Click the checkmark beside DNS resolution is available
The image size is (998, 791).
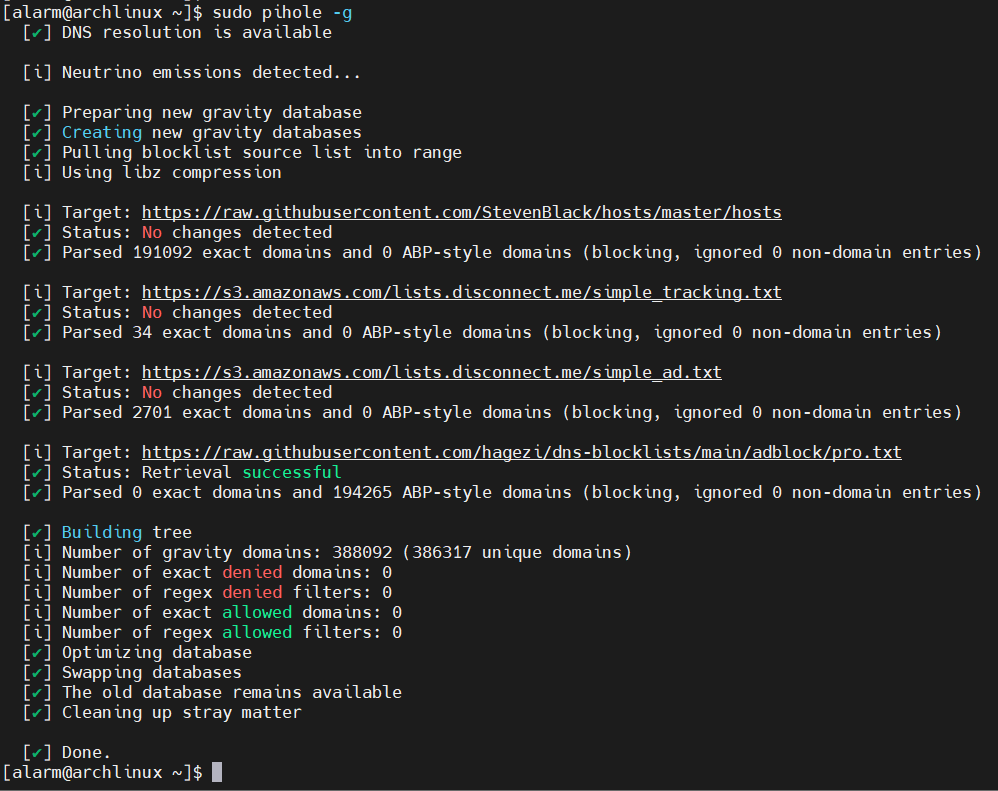[x=37, y=32]
